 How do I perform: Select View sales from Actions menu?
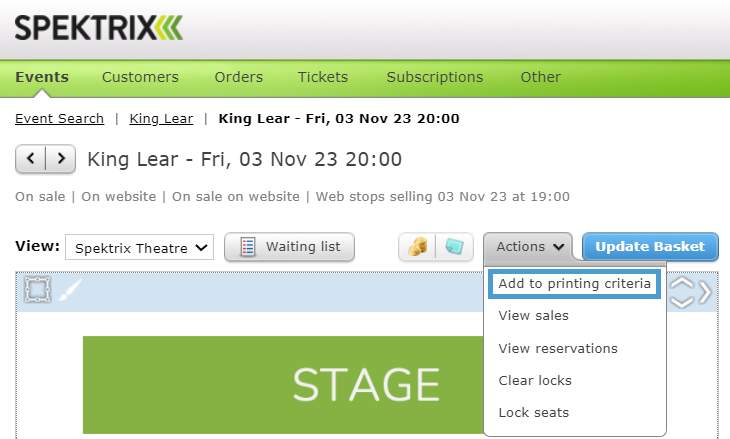(x=534, y=316)
